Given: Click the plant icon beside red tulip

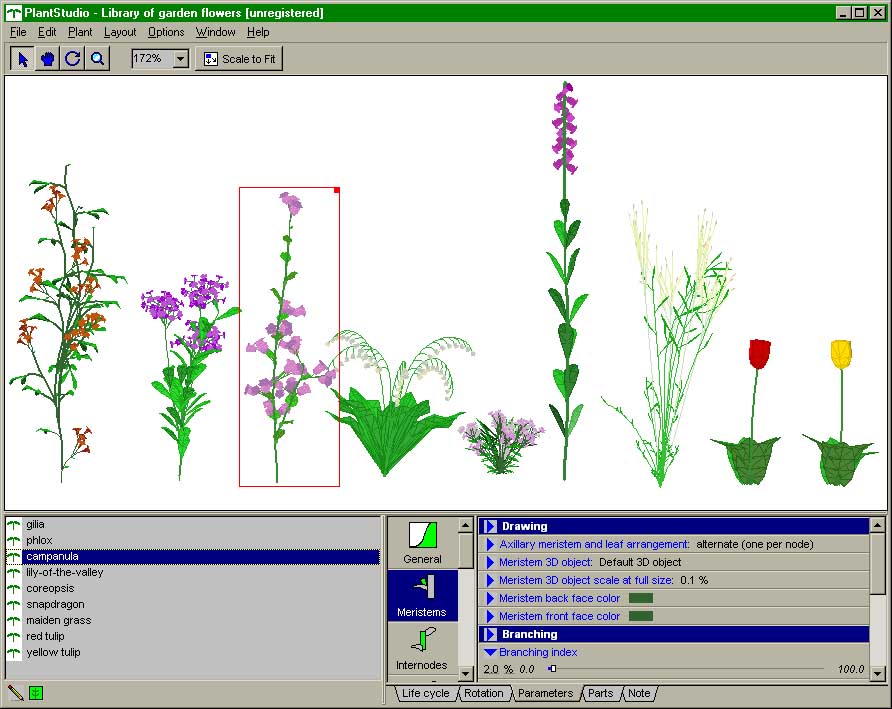Looking at the screenshot, I should (x=14, y=636).
